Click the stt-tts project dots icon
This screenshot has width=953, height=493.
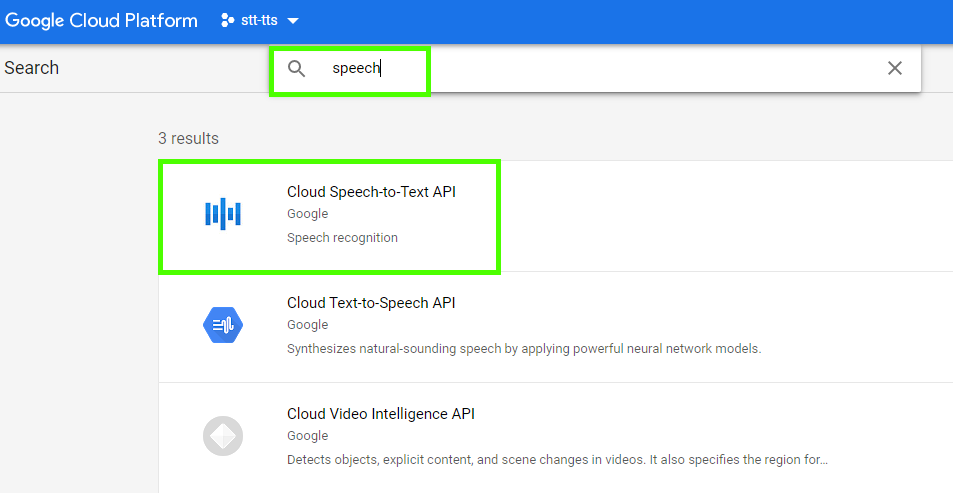(227, 21)
